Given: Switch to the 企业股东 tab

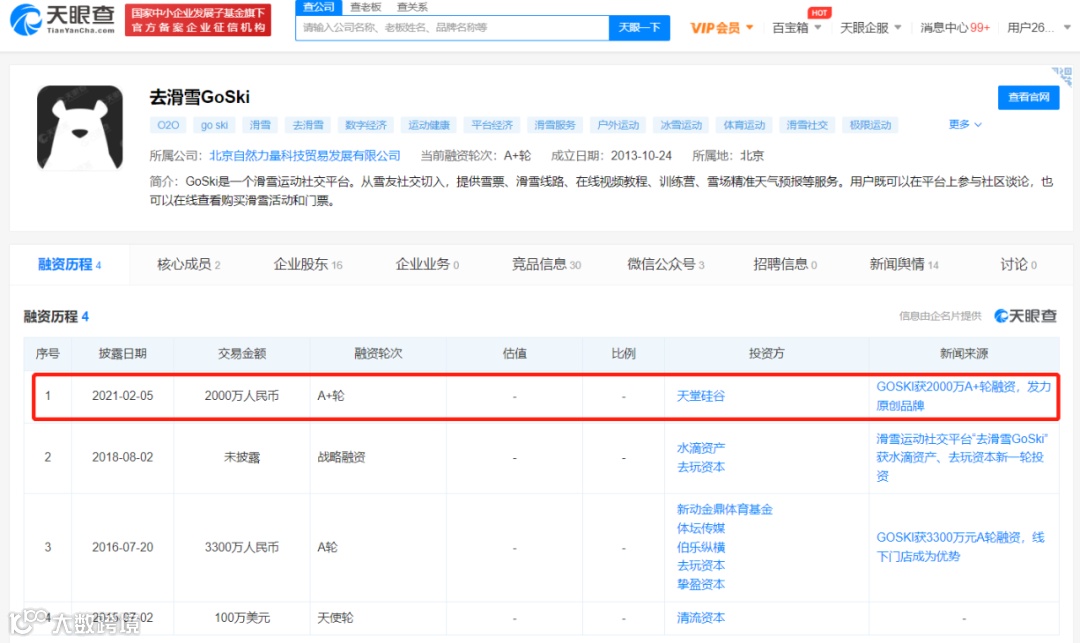Looking at the screenshot, I should [307, 264].
